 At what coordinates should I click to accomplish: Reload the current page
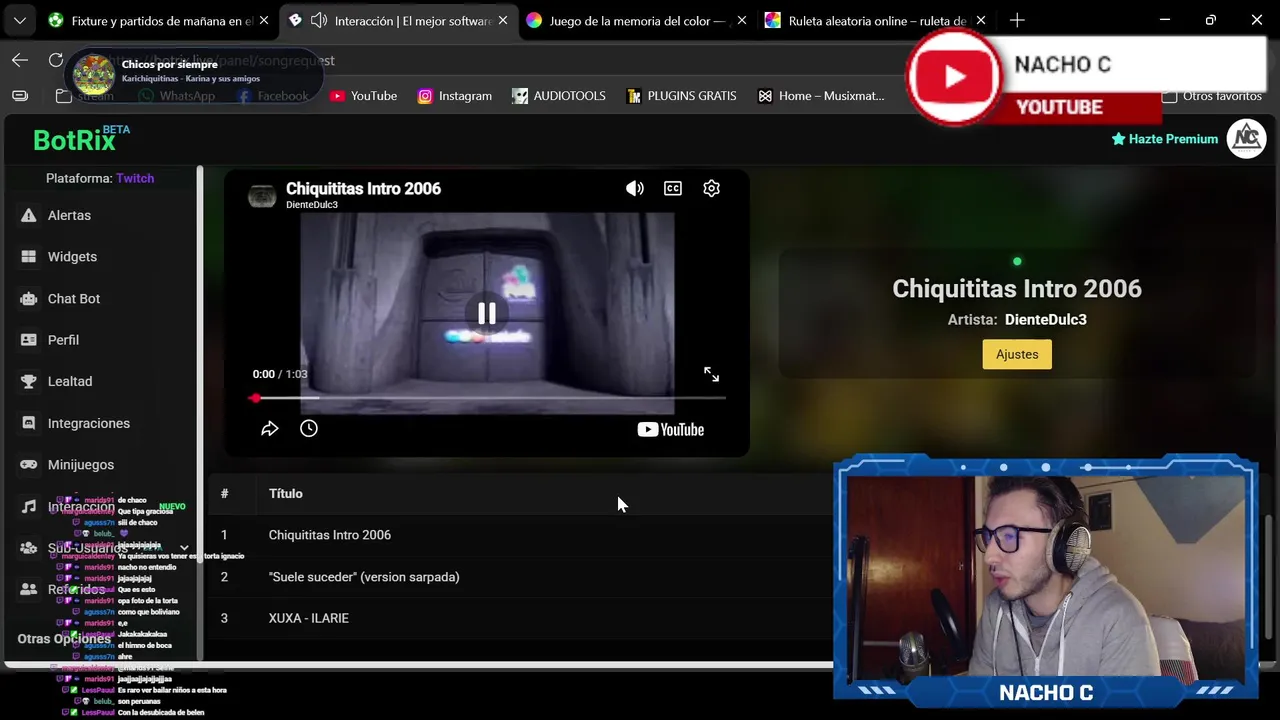56,60
